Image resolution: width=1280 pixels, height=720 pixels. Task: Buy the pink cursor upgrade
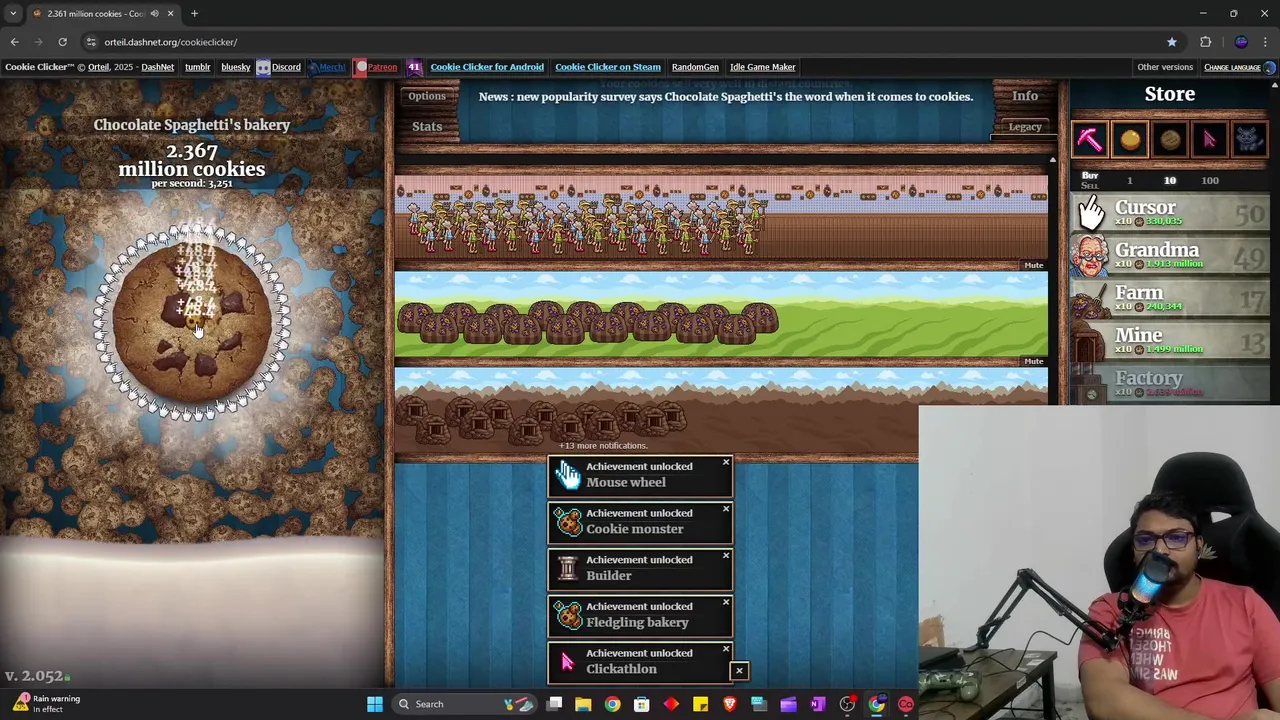1210,139
